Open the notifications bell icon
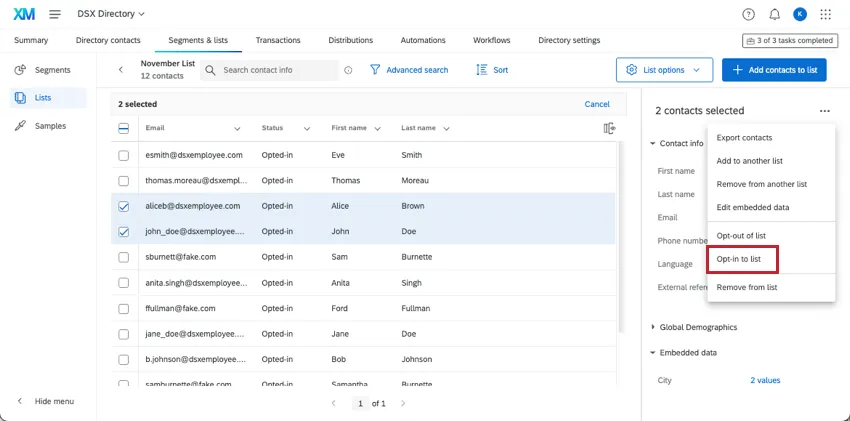This screenshot has height=421, width=850. coord(775,14)
